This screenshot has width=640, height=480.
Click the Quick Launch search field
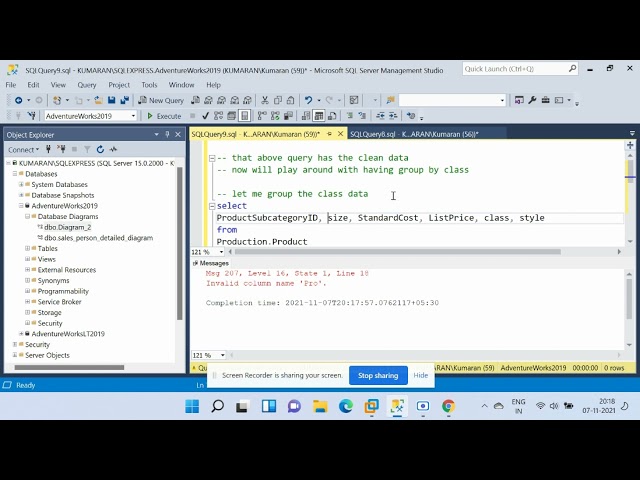[520, 69]
